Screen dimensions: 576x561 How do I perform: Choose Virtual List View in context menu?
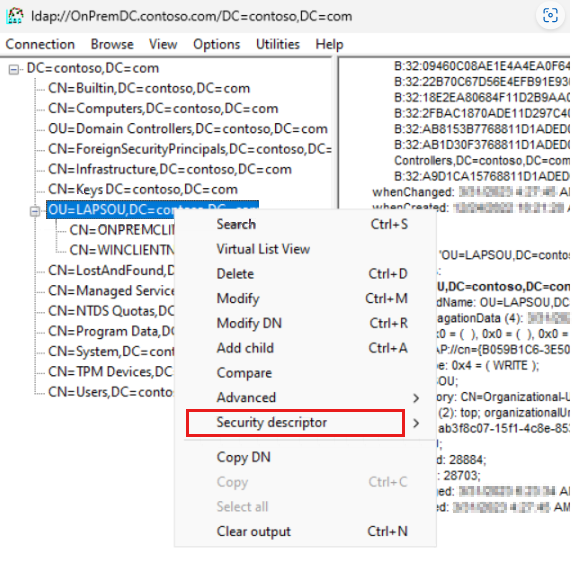(305, 249)
